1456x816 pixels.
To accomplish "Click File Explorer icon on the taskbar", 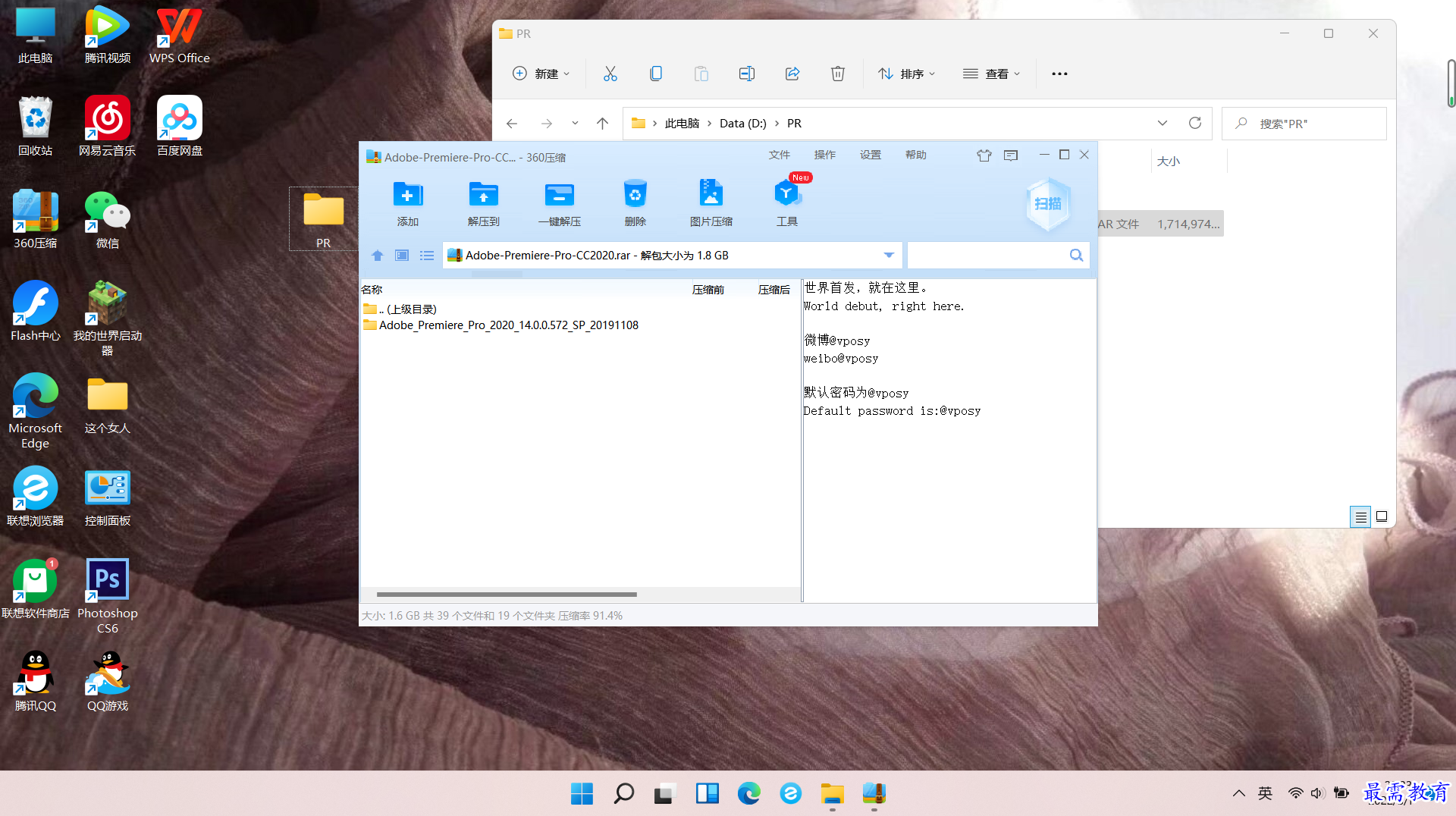I will 832,793.
